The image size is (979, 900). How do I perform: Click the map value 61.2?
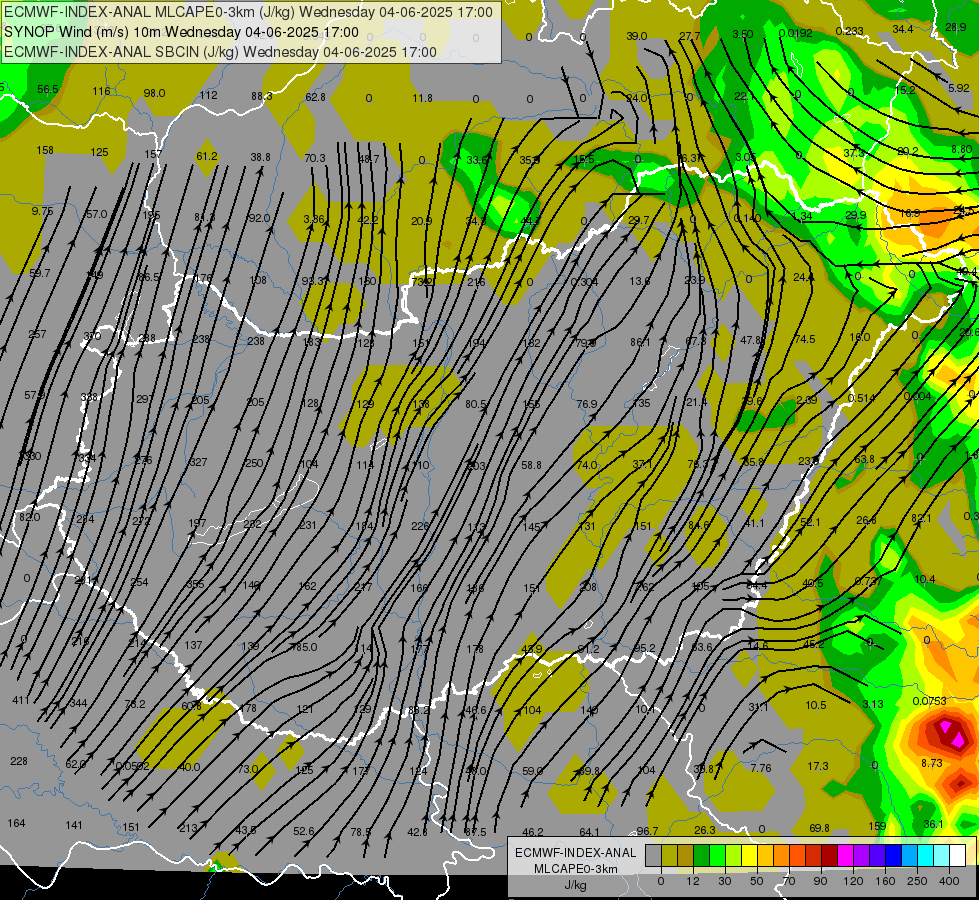click(x=207, y=156)
